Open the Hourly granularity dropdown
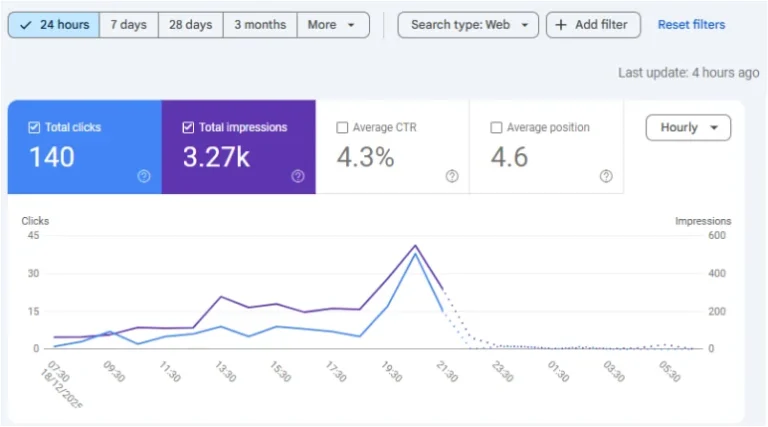This screenshot has width=768, height=427. 688,128
